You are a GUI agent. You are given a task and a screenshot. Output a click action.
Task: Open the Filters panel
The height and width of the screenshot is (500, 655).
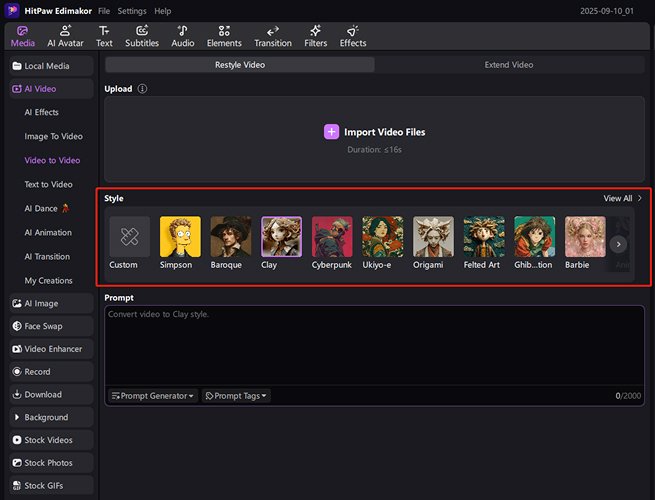(x=315, y=36)
